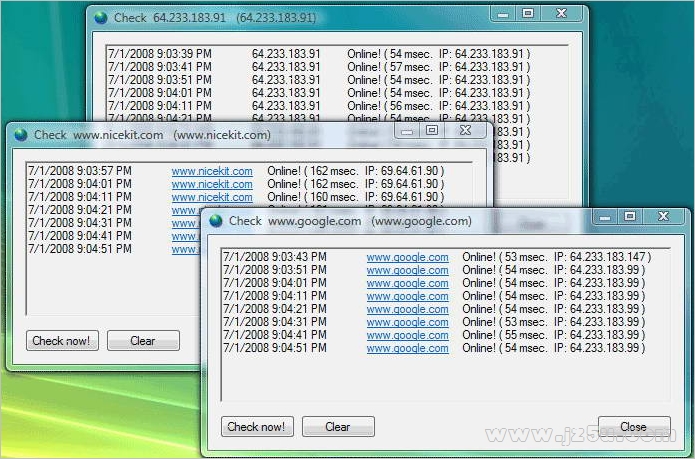
Task: Click the title bar text 'Check www.google.com'
Action: pos(295,221)
